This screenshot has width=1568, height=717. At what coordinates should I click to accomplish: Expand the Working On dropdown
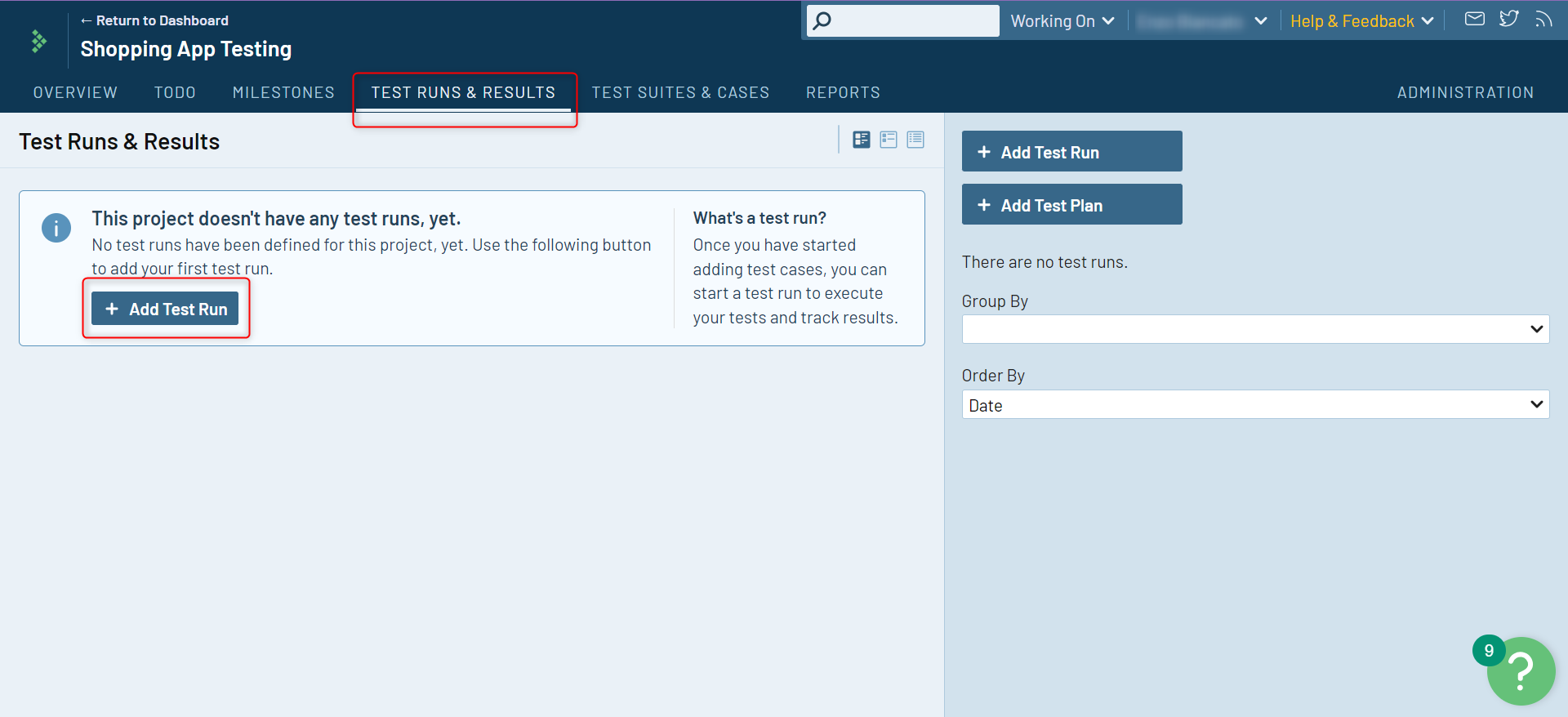click(1062, 21)
